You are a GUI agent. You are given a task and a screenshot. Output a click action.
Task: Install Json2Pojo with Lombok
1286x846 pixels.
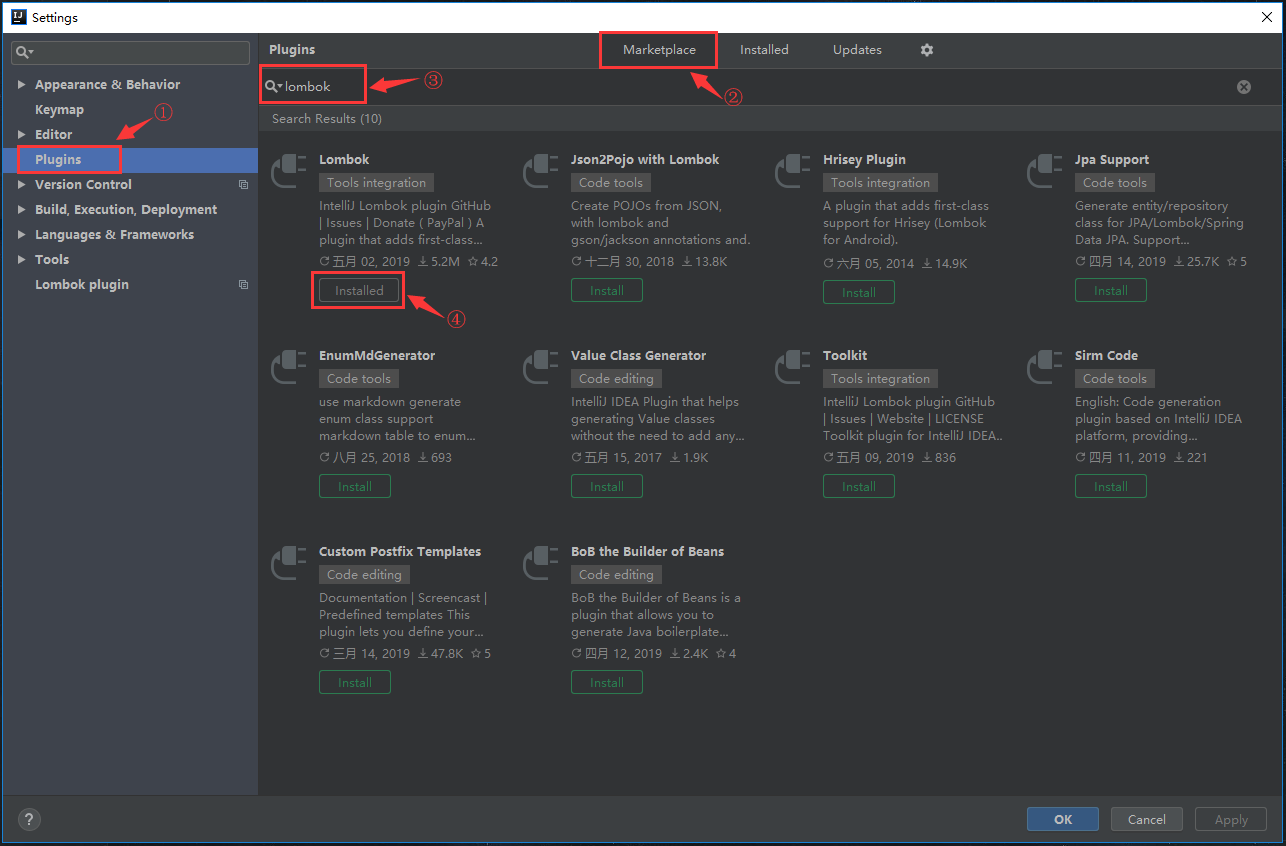click(607, 290)
